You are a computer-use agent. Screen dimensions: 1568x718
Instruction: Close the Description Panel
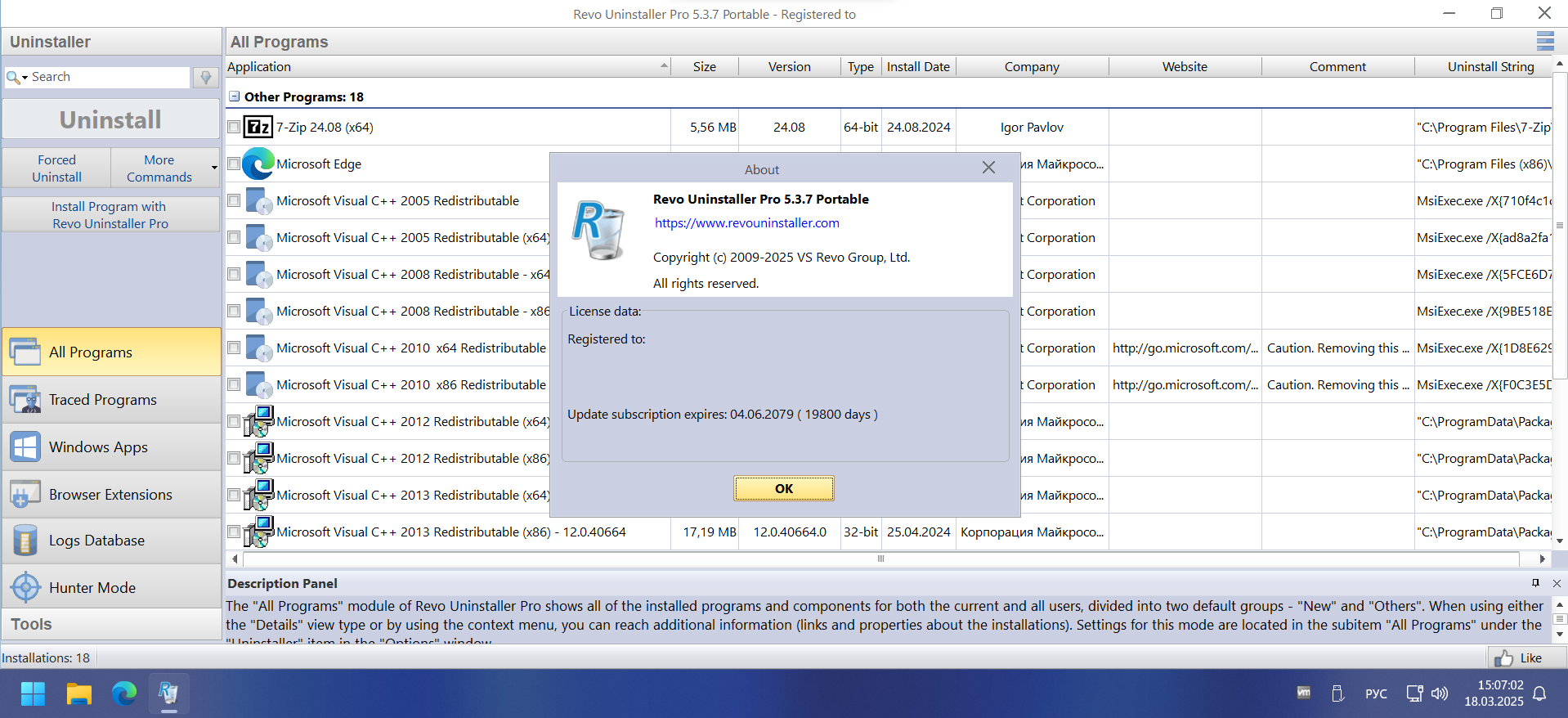click(x=1557, y=583)
